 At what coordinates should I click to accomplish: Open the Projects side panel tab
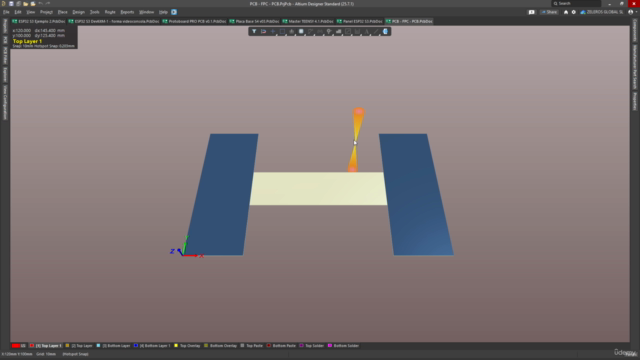(x=5, y=26)
